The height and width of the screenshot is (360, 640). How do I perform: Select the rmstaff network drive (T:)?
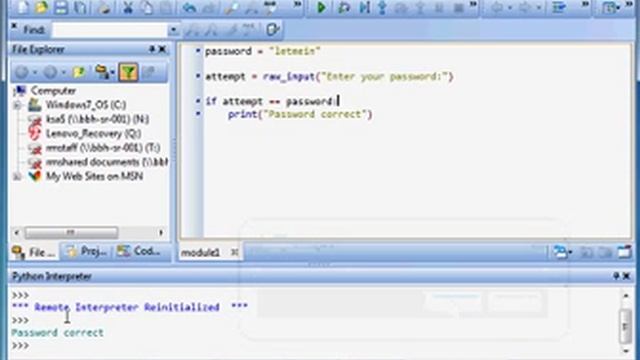[102, 148]
